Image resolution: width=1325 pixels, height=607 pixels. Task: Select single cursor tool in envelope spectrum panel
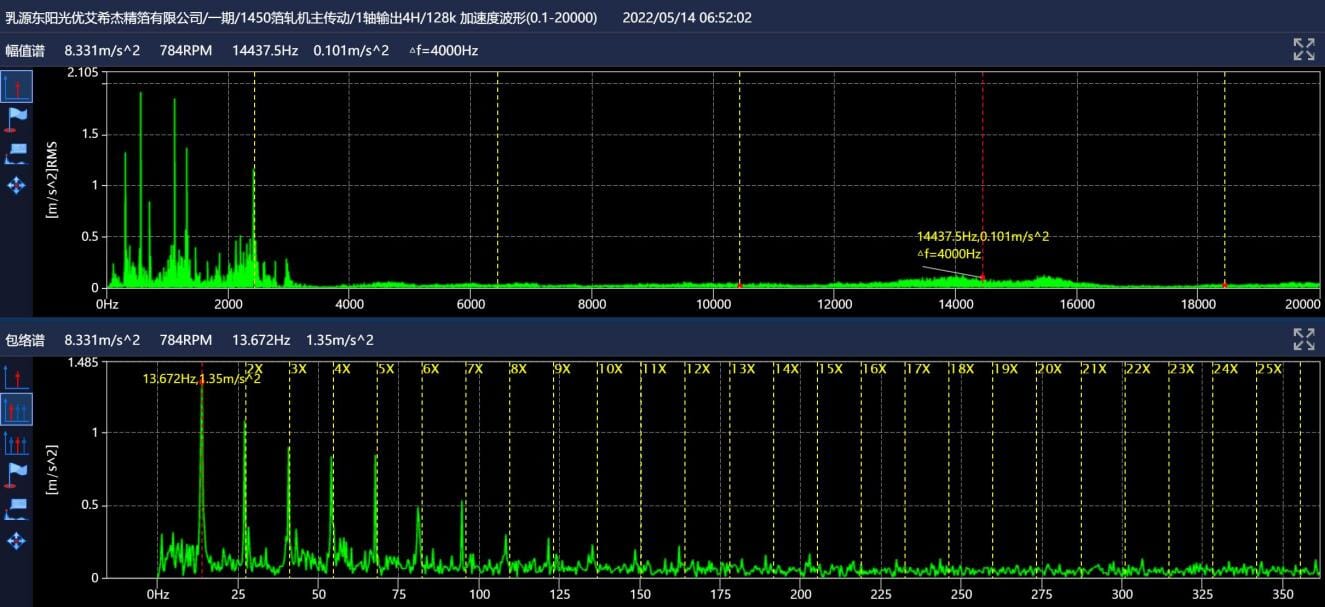[x=16, y=377]
